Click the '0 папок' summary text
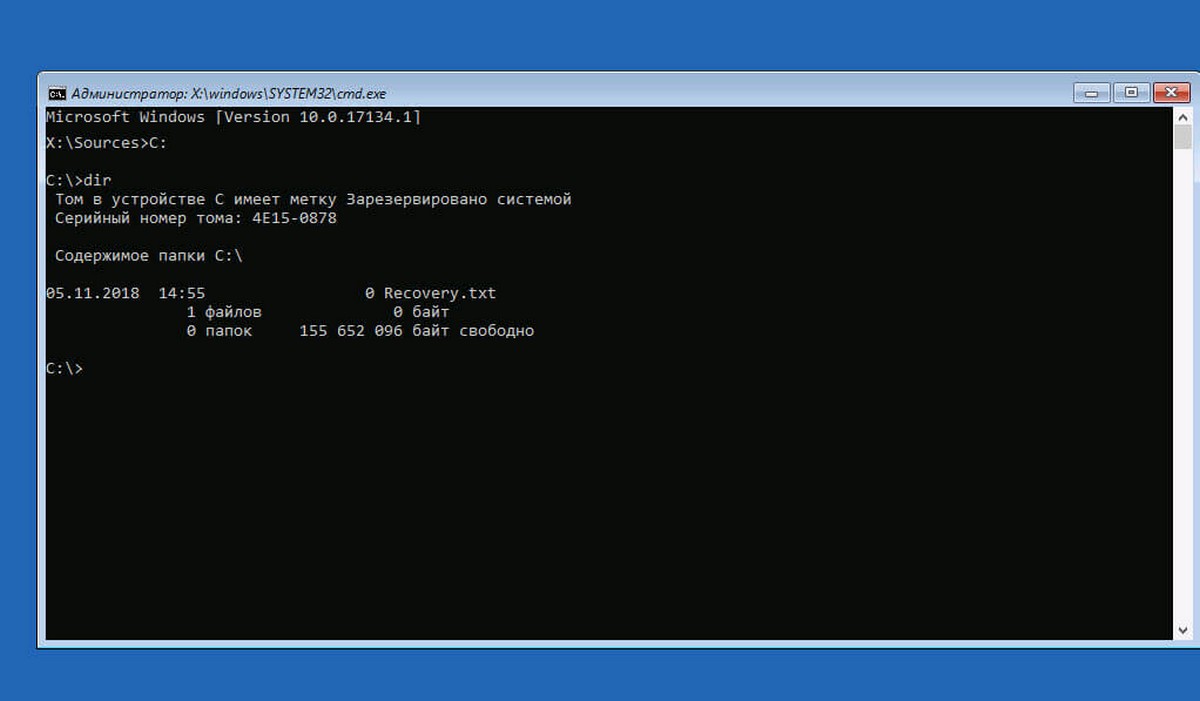The image size is (1200, 701). 219,331
